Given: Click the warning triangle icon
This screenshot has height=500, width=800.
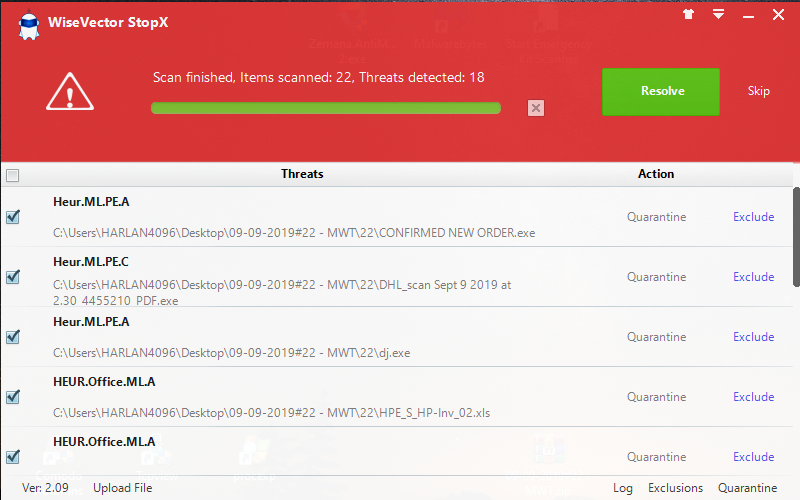Looking at the screenshot, I should click(x=70, y=92).
